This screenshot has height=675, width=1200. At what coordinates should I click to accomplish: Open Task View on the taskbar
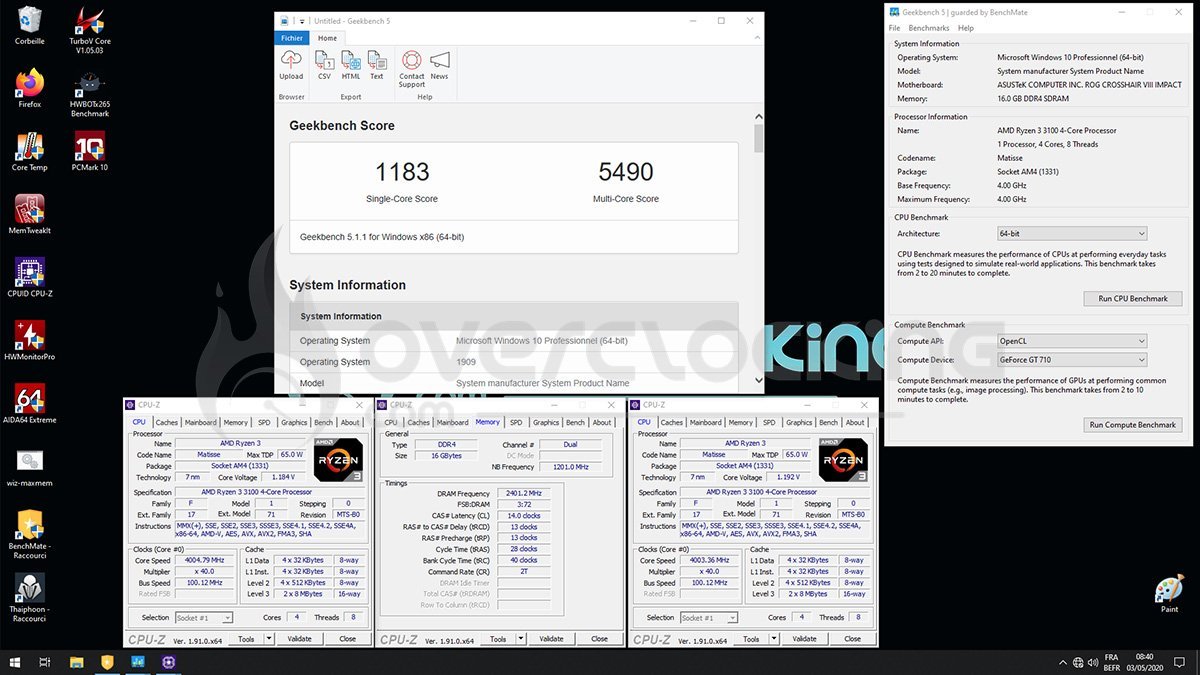coord(45,662)
